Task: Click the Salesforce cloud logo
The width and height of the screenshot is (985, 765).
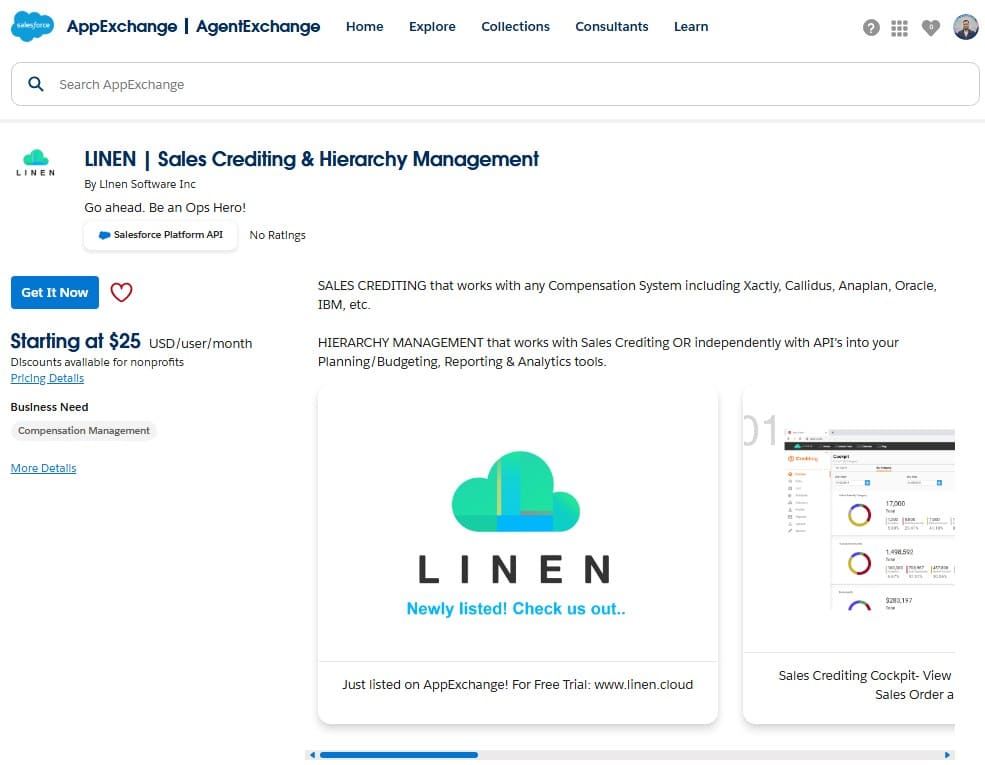Action: point(32,26)
